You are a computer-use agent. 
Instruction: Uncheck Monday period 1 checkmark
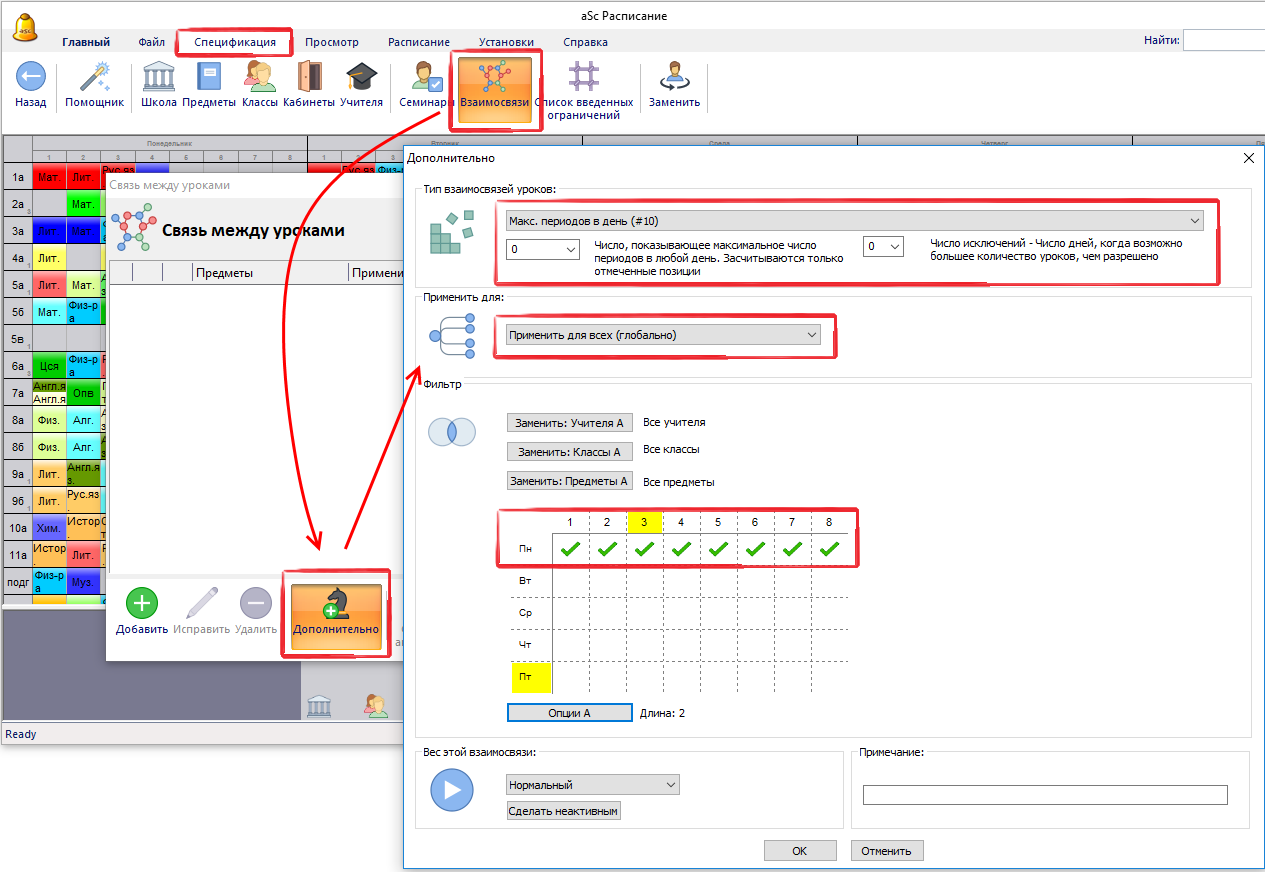pos(570,548)
